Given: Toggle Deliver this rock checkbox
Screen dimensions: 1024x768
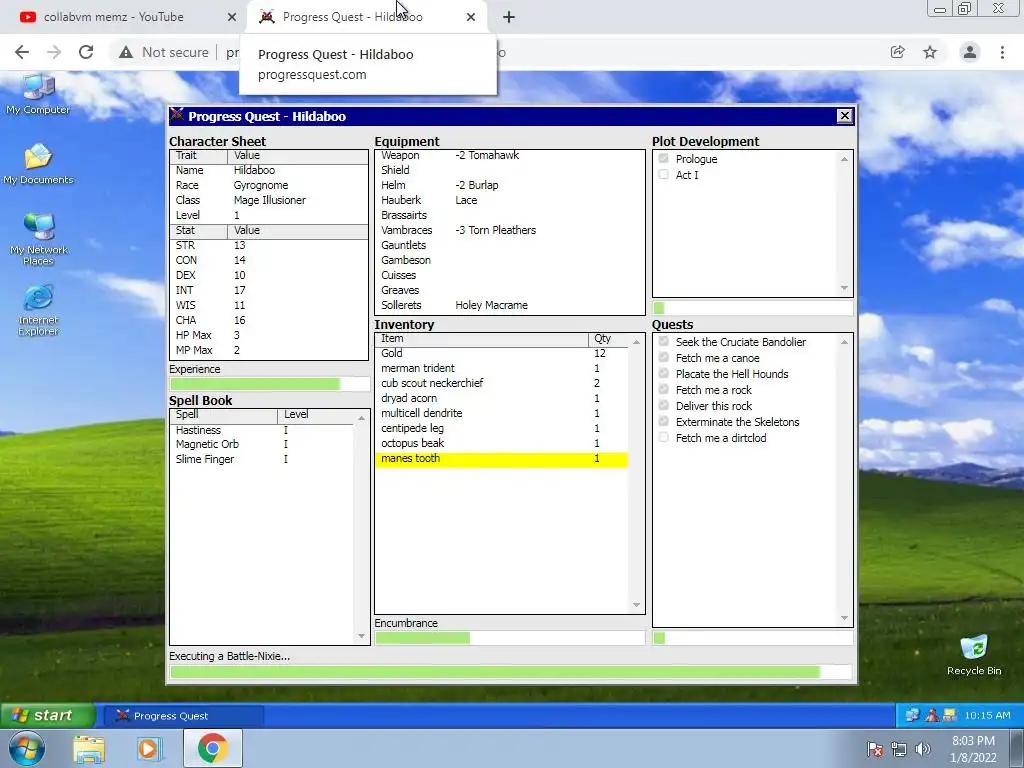Looking at the screenshot, I should [x=664, y=405].
